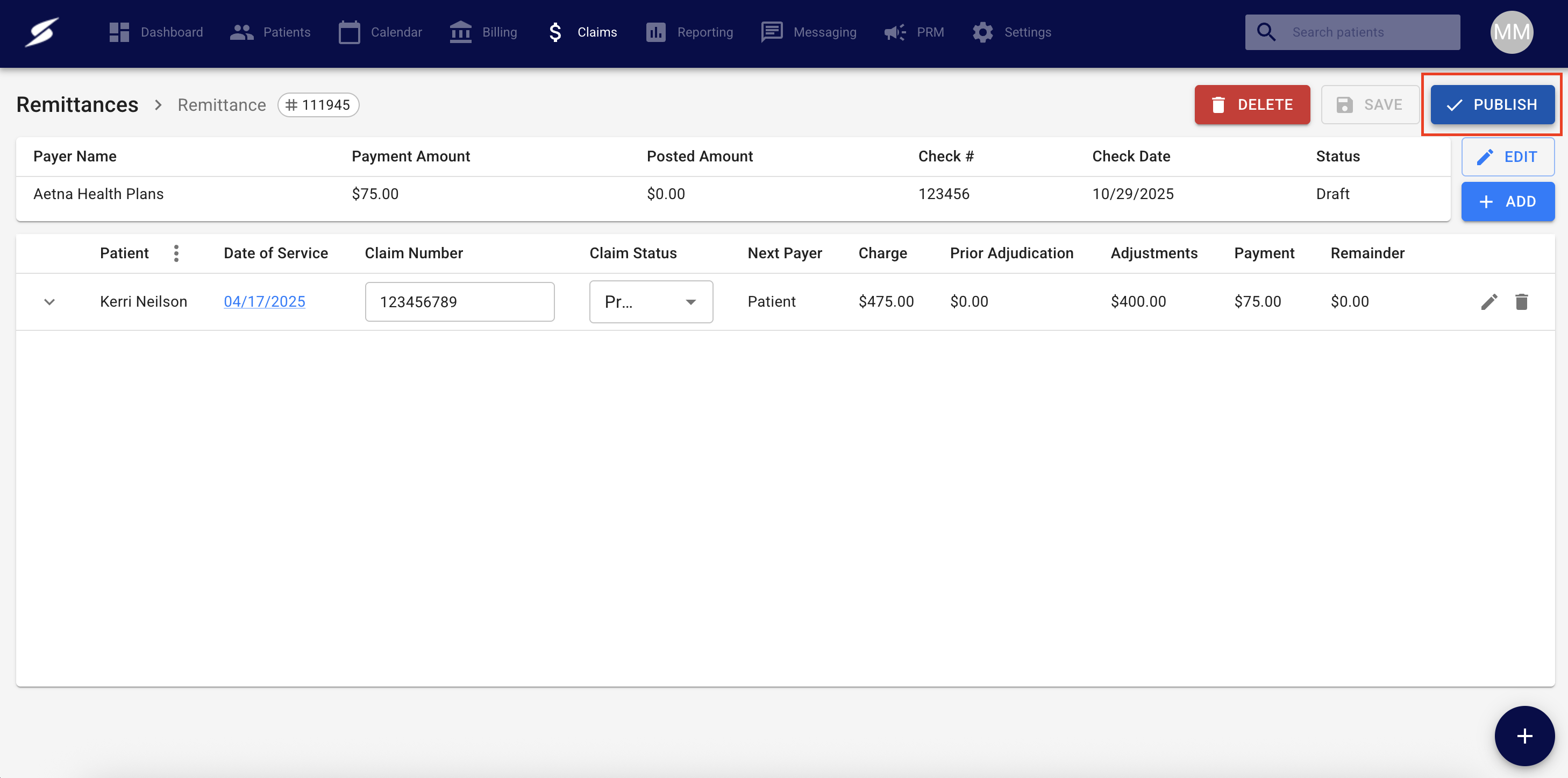1568x778 pixels.
Task: Click the three-dot menu beside the Patient header
Action: [x=176, y=253]
